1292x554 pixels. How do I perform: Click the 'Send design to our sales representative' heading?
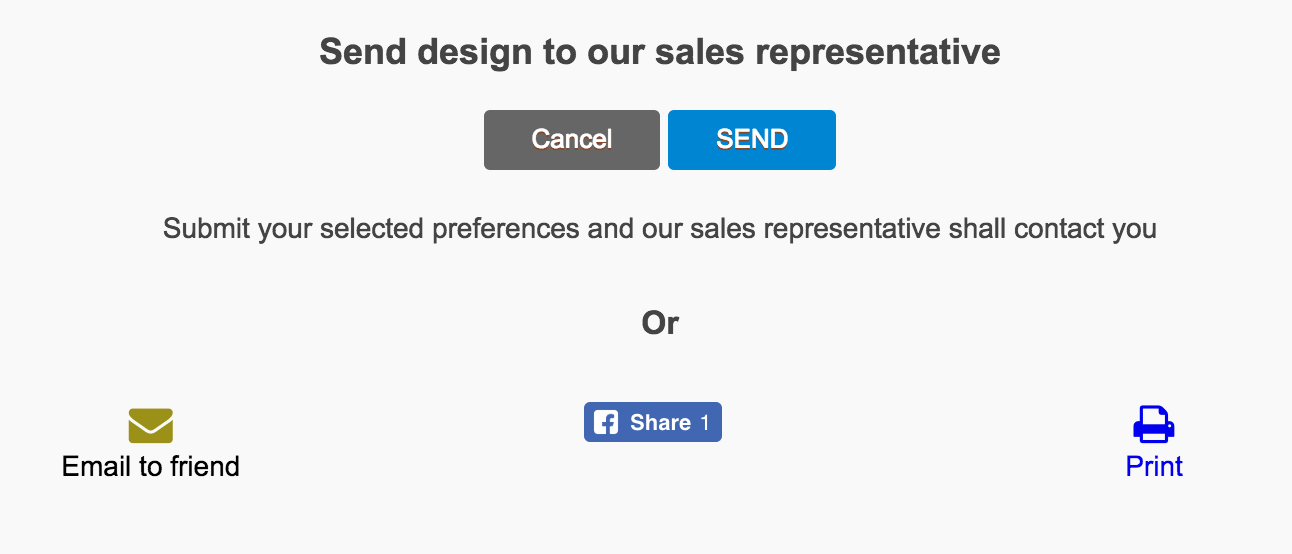point(660,52)
